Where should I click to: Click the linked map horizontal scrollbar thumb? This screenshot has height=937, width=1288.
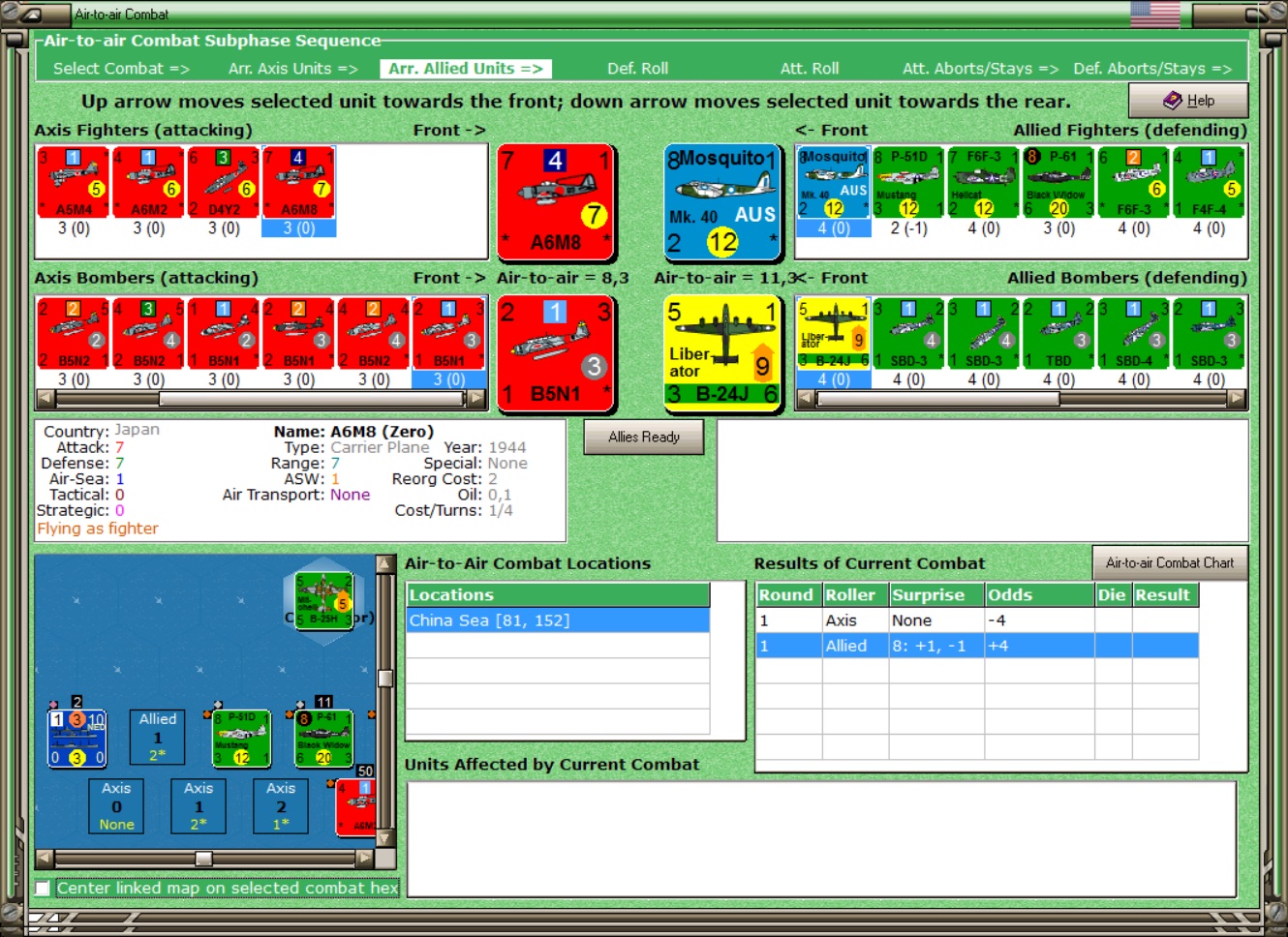(203, 859)
